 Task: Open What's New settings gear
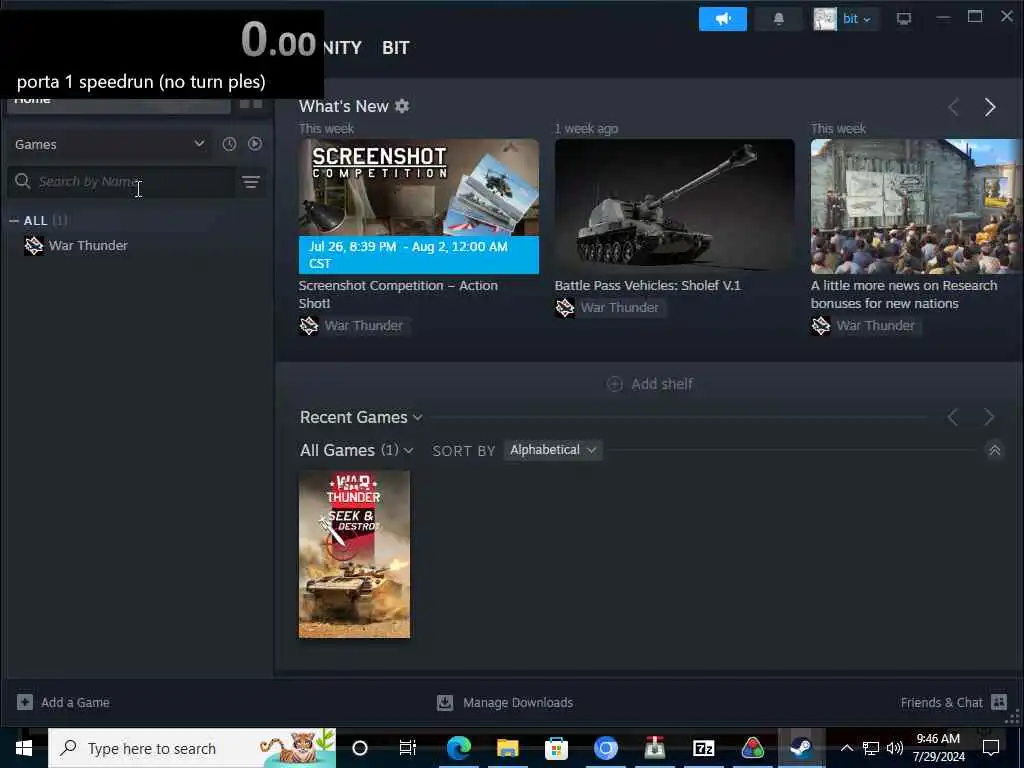click(402, 106)
